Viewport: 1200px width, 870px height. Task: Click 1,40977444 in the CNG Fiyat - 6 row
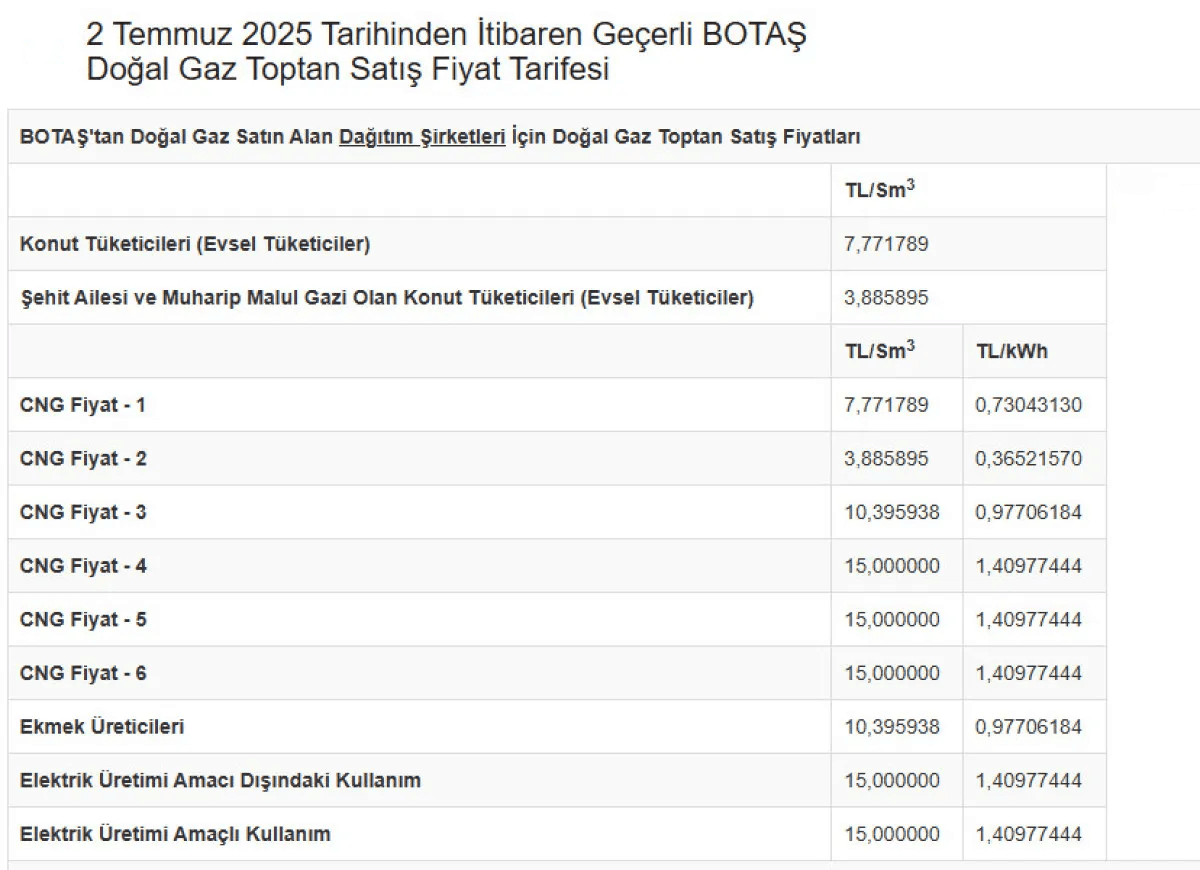(1028, 673)
